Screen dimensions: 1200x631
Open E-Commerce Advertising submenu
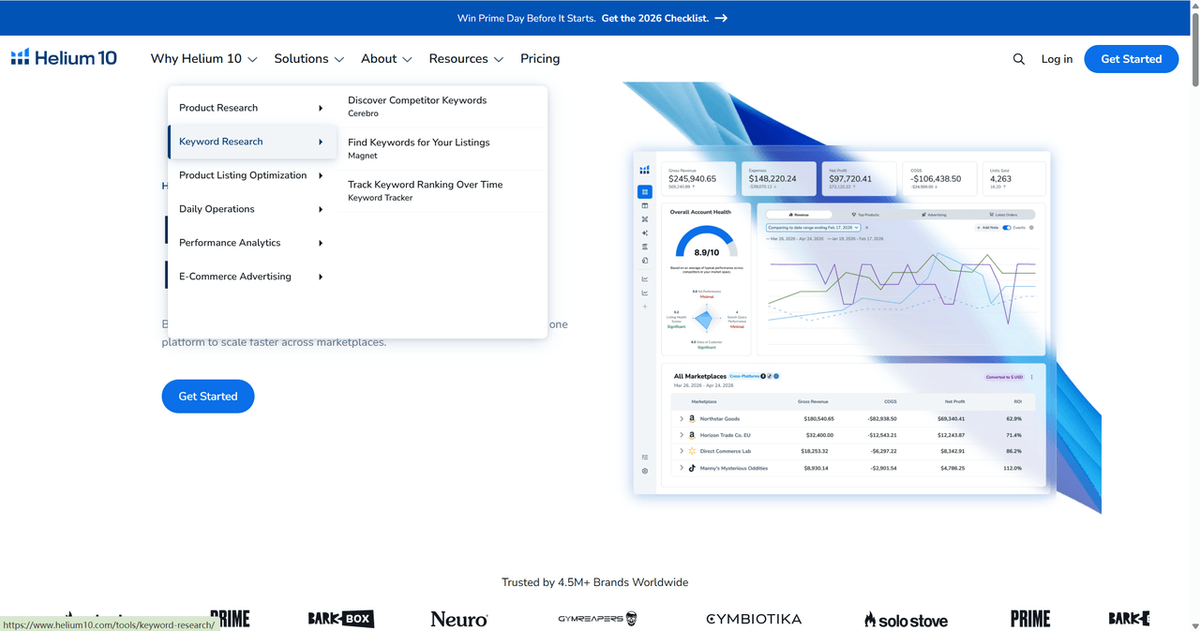[x=252, y=277]
